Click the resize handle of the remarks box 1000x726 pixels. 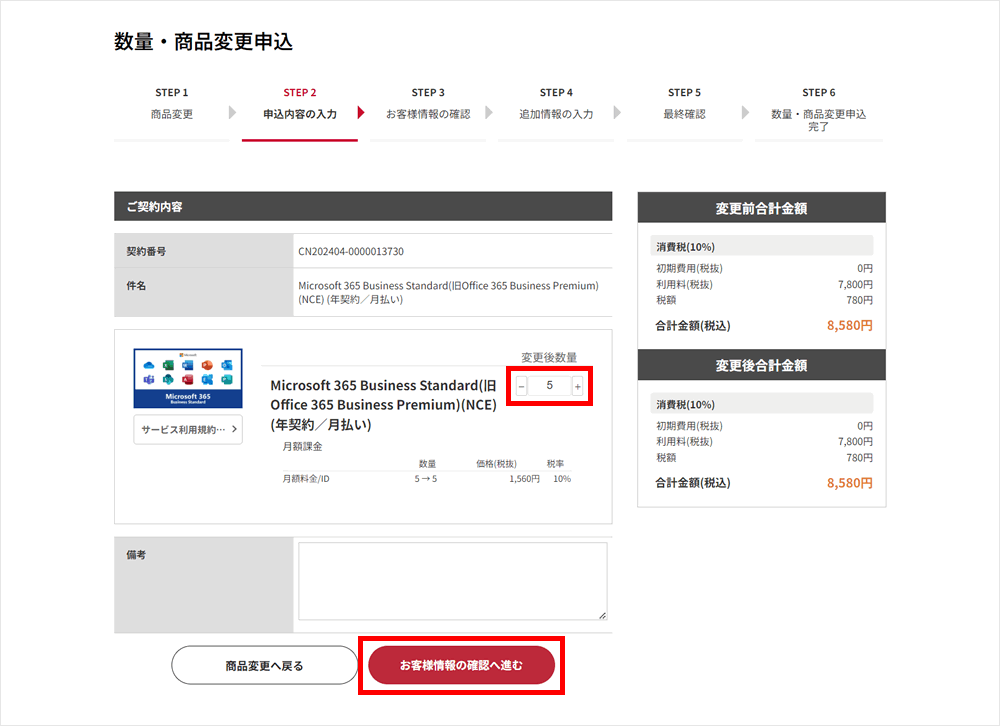603,616
